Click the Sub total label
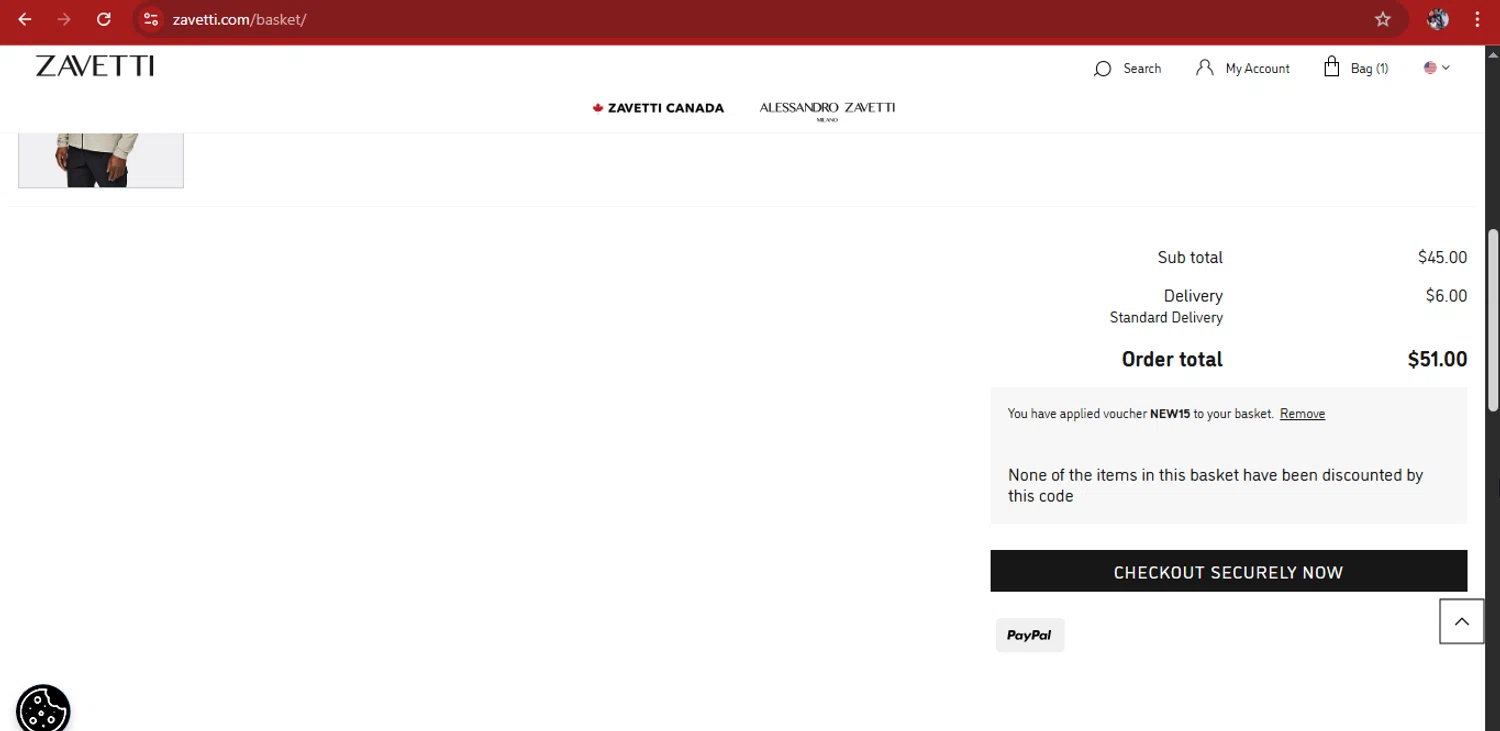 pyautogui.click(x=1190, y=258)
